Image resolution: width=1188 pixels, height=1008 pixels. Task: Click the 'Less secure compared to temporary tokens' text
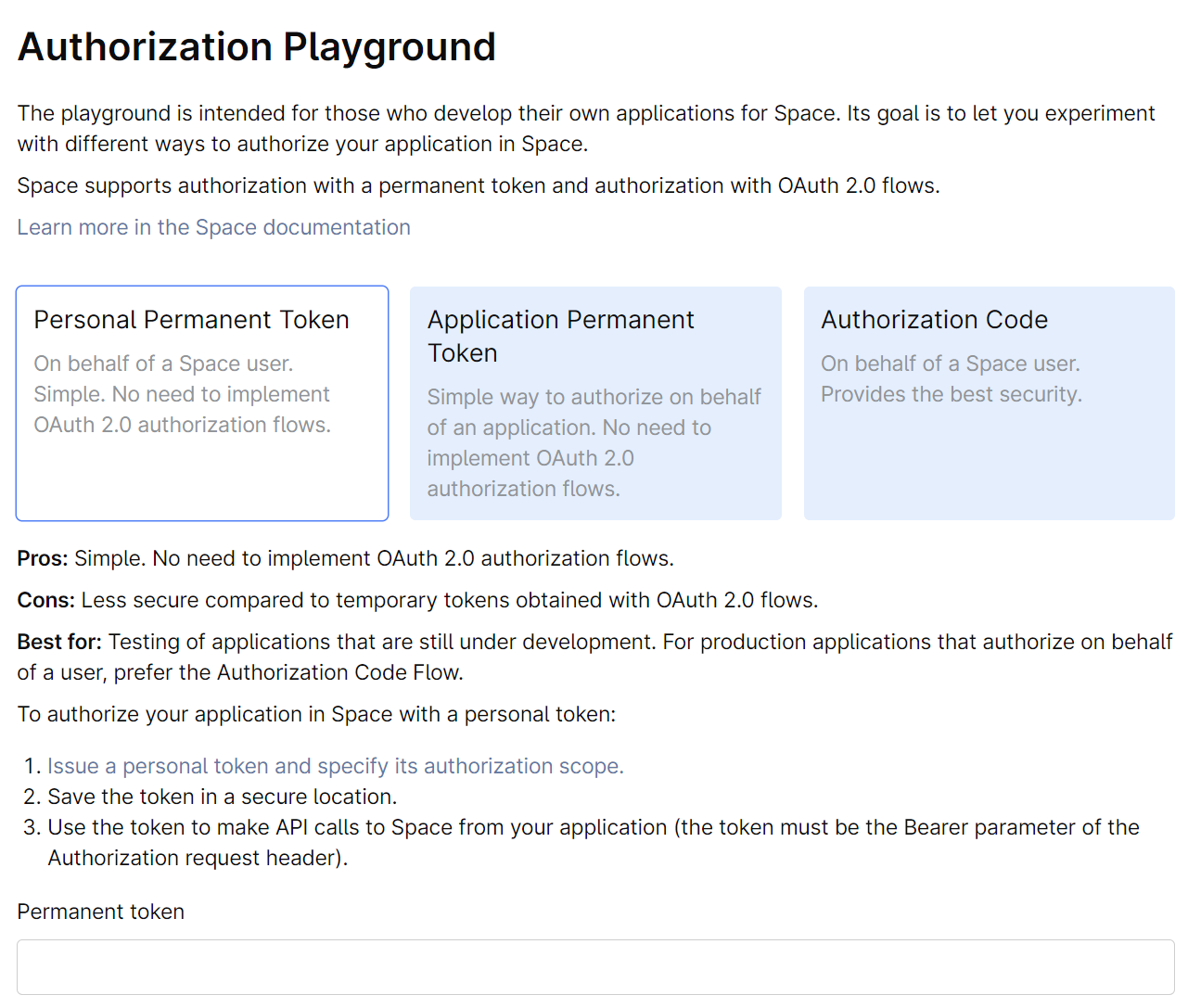tap(449, 600)
